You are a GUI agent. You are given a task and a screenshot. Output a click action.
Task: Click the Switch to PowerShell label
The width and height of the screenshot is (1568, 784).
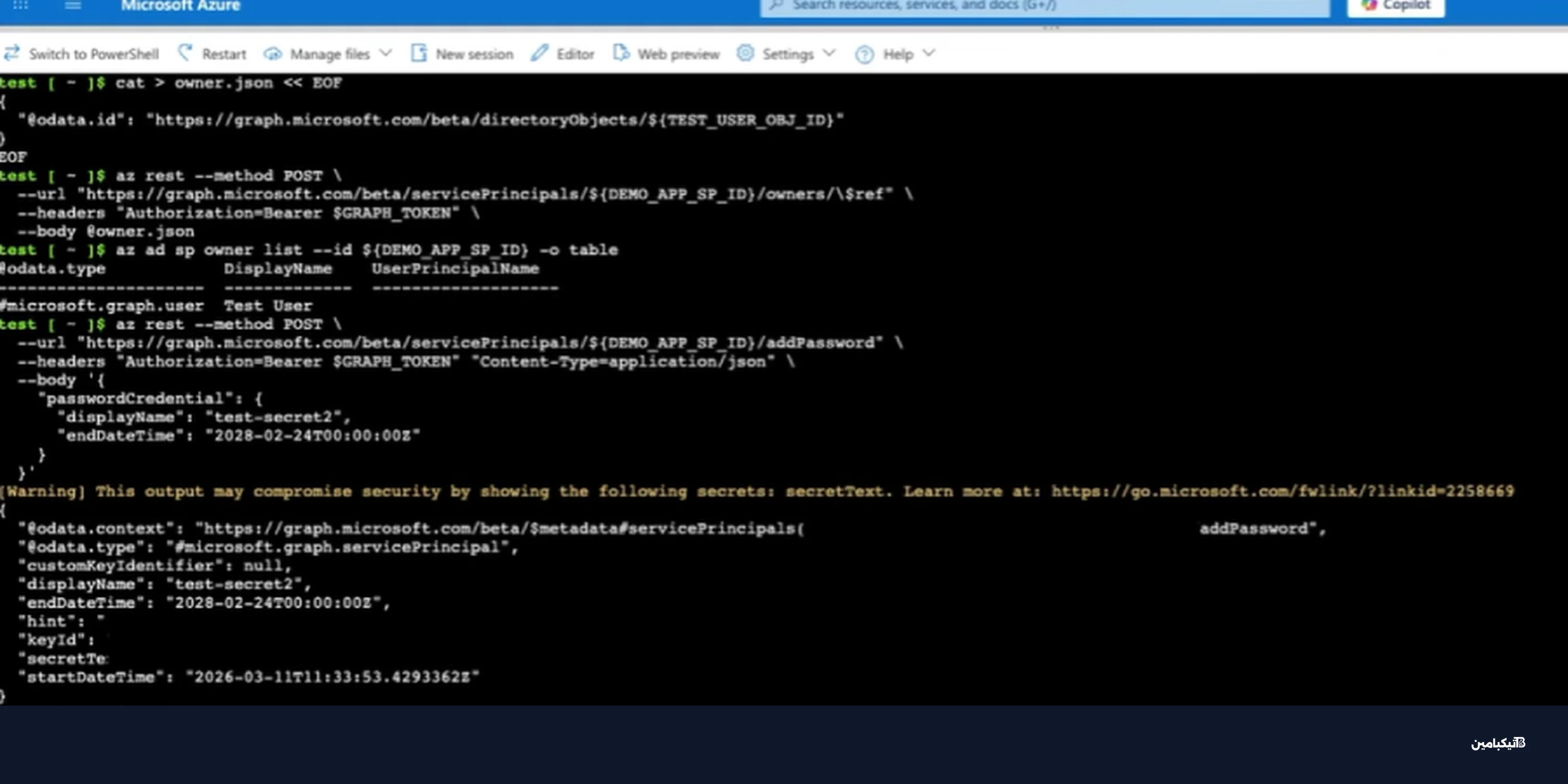pos(94,54)
